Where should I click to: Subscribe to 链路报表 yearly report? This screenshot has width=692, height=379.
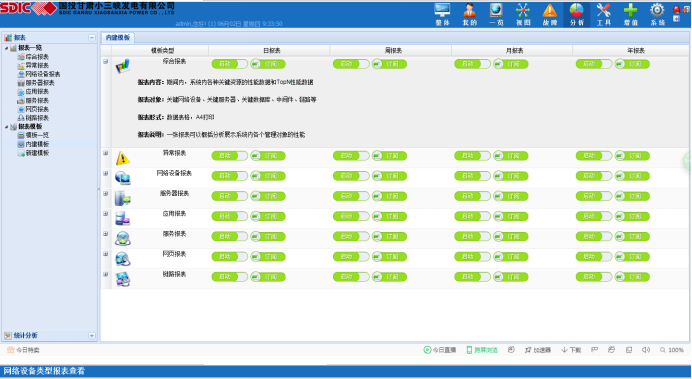pyautogui.click(x=632, y=277)
